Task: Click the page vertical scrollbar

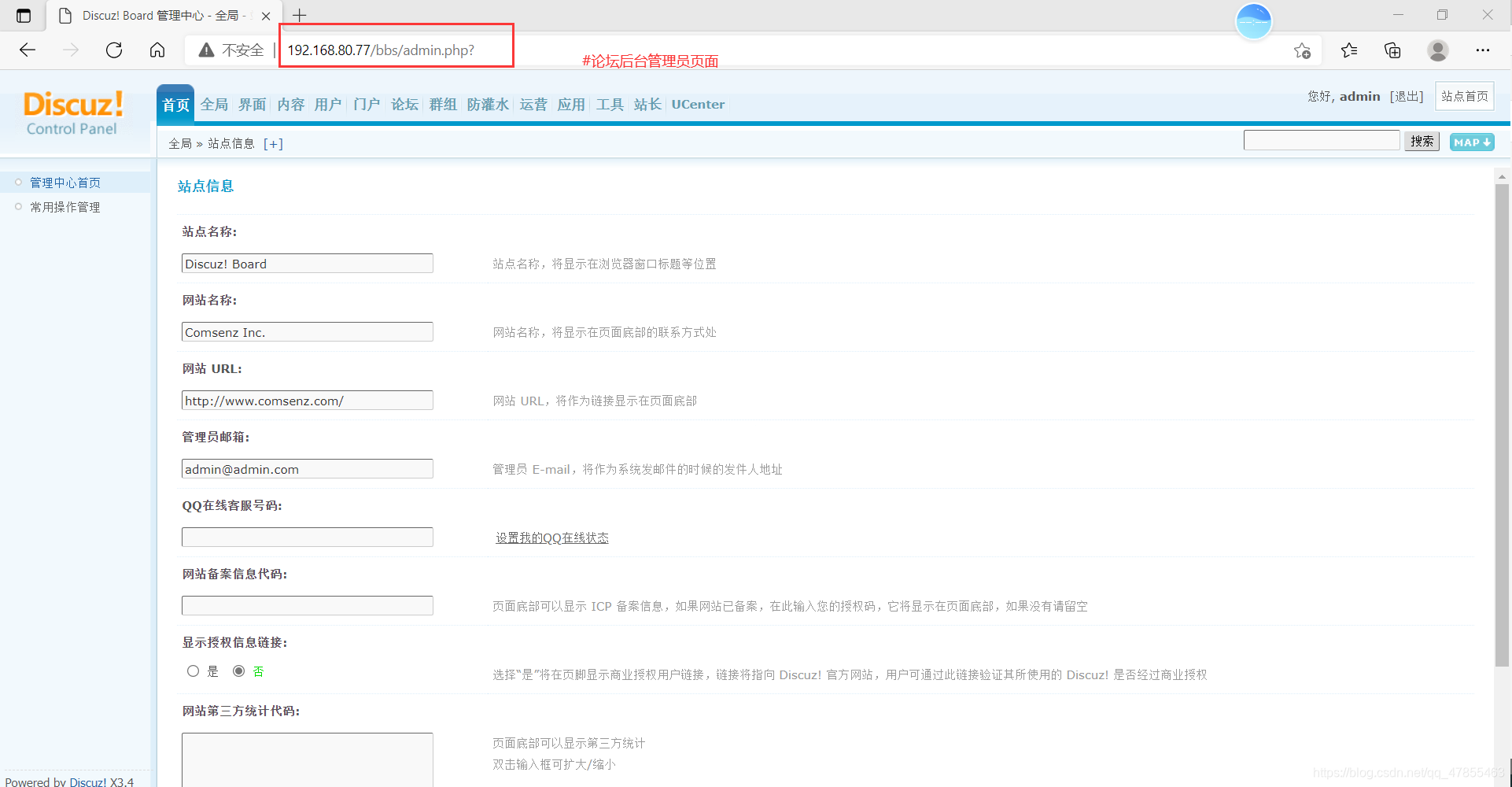Action: pos(1502,425)
